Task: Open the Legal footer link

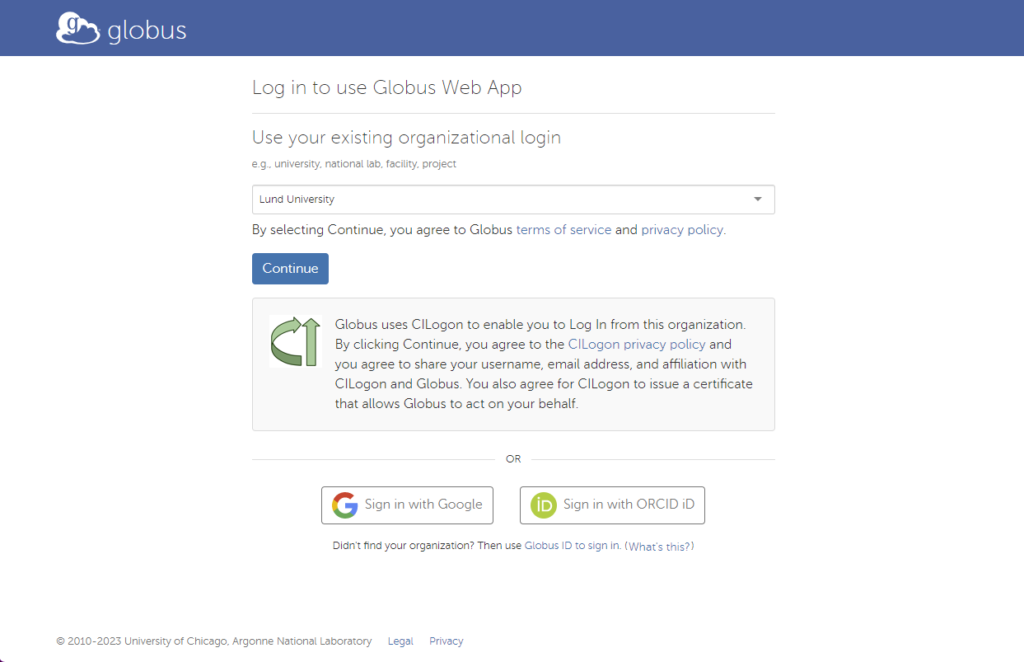Action: [x=400, y=641]
